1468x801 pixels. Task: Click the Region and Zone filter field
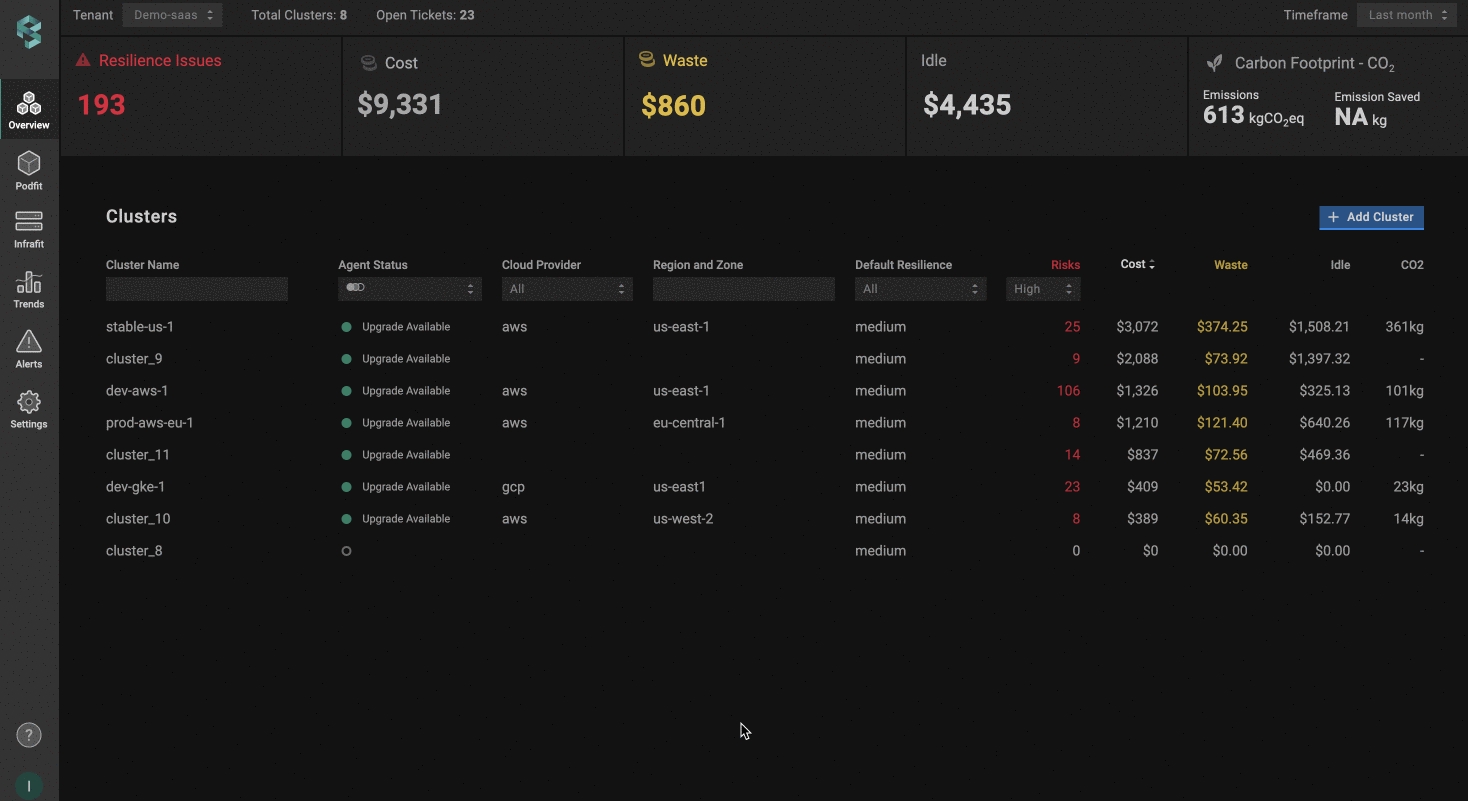click(x=743, y=289)
